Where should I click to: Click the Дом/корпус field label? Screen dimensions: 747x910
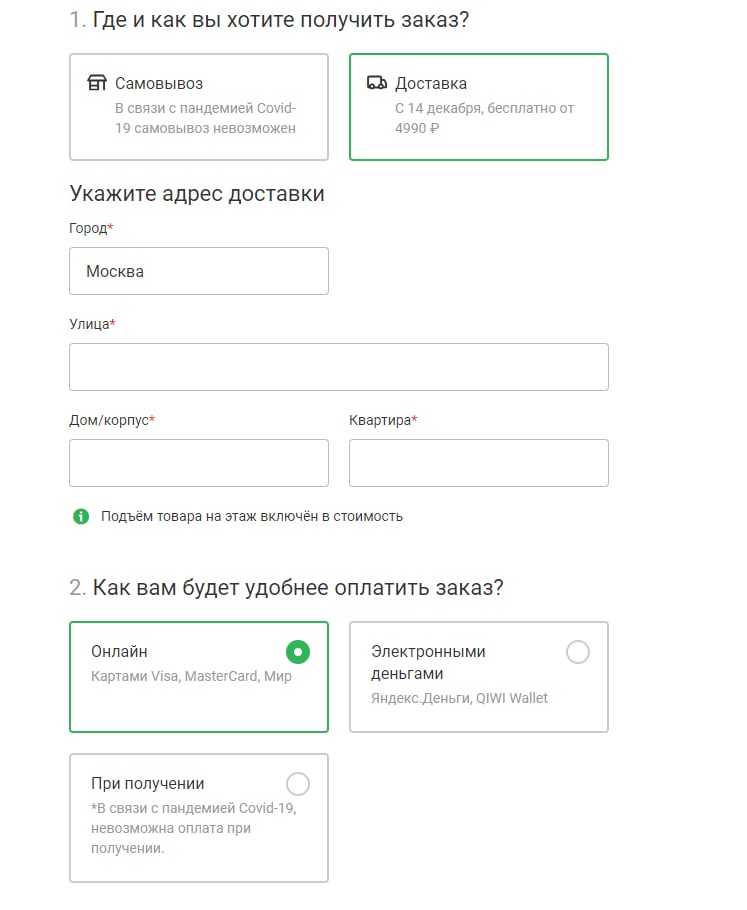(x=110, y=420)
